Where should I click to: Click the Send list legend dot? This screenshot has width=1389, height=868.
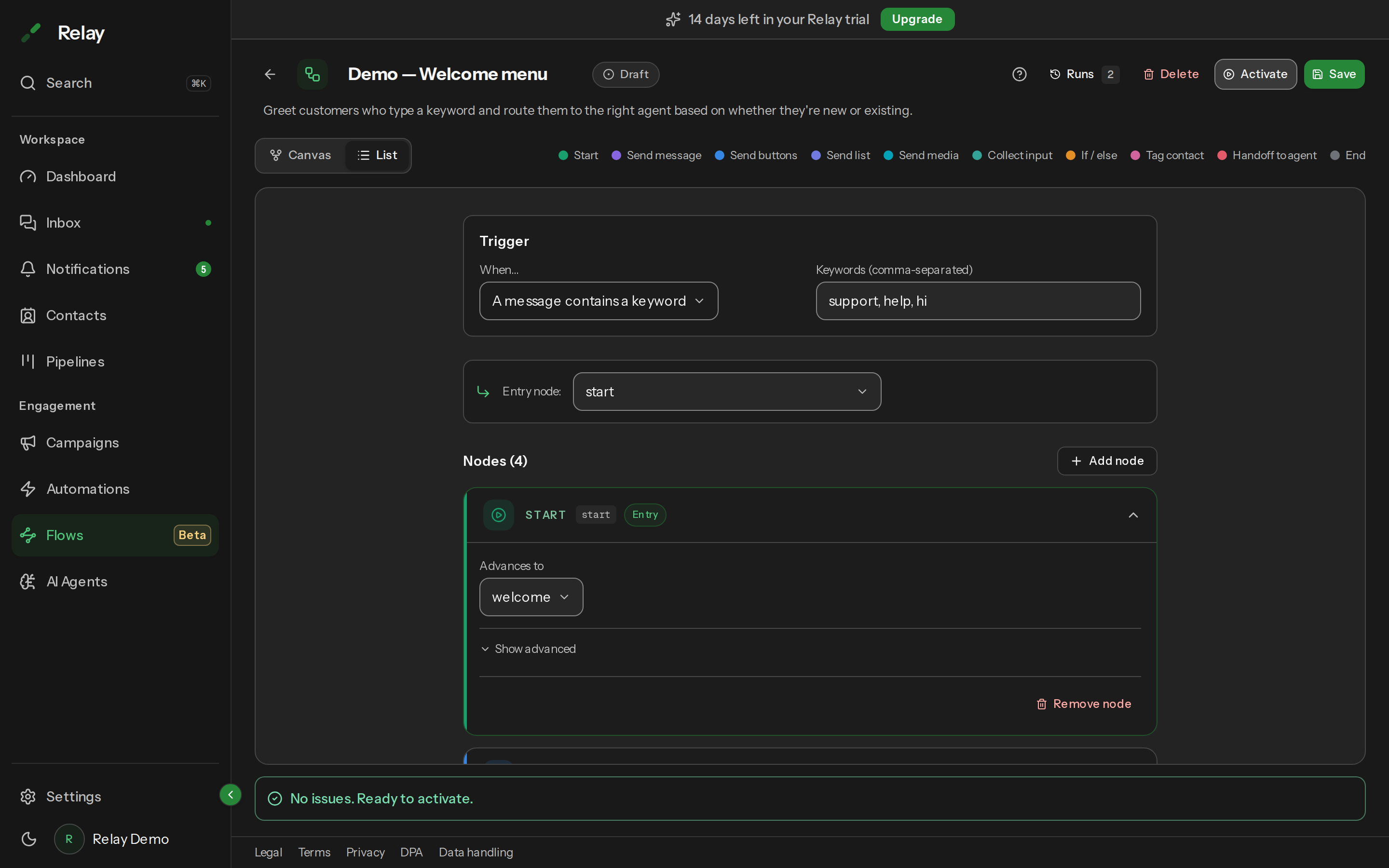[x=816, y=156]
